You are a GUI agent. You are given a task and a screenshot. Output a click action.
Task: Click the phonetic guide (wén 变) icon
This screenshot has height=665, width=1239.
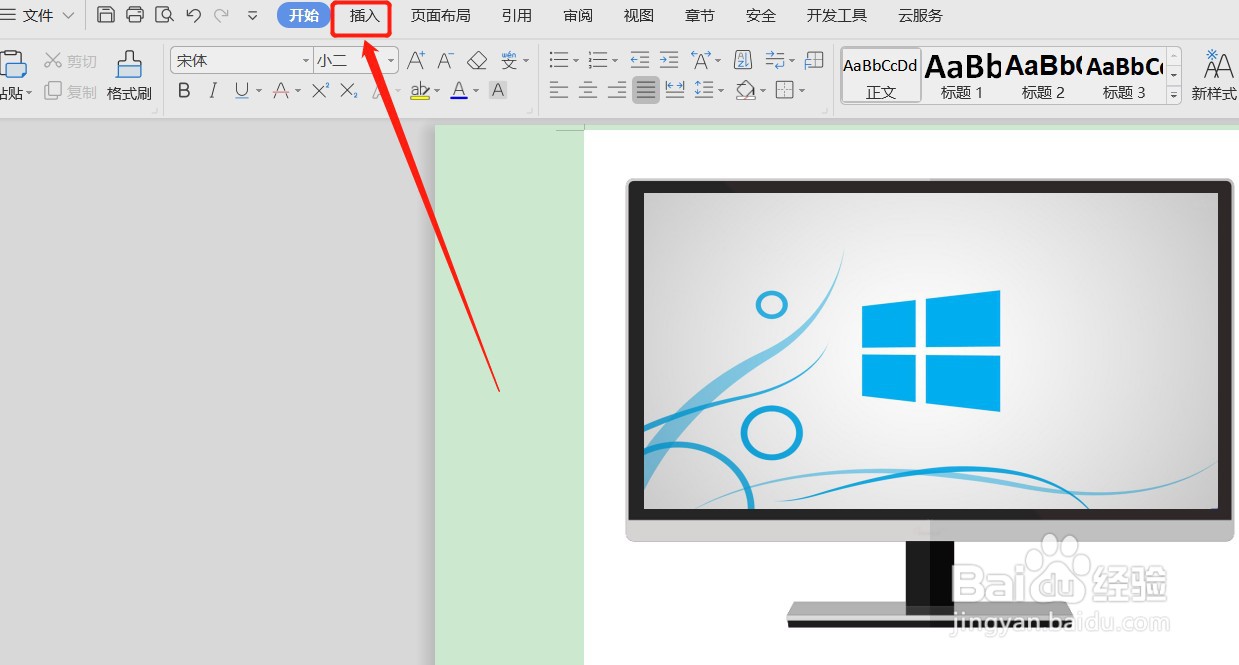(509, 61)
